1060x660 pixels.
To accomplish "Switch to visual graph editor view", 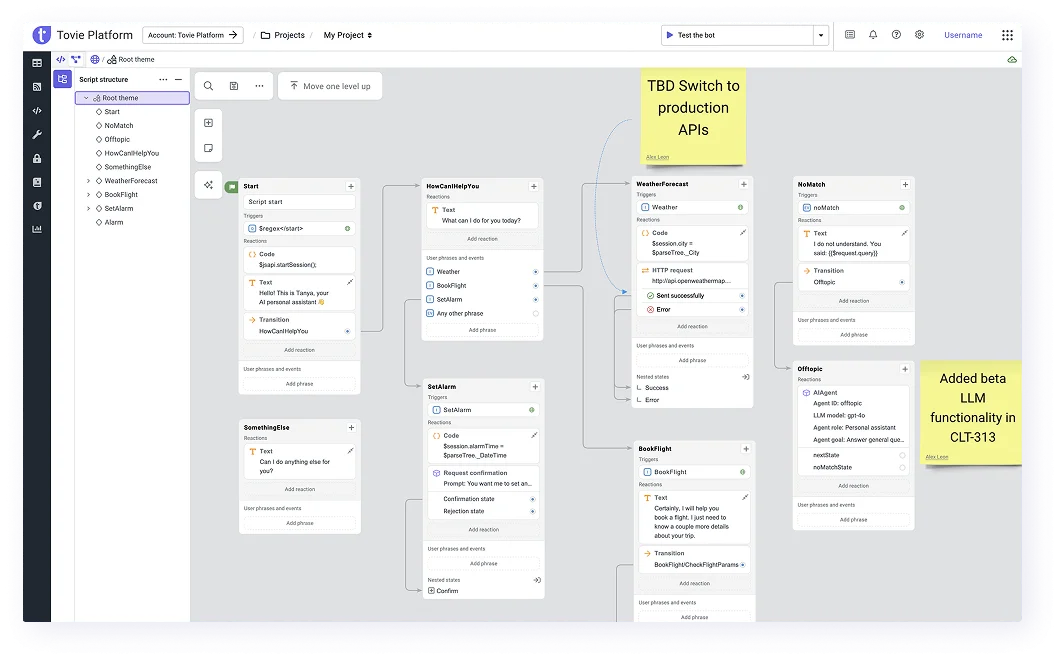I will click(76, 60).
